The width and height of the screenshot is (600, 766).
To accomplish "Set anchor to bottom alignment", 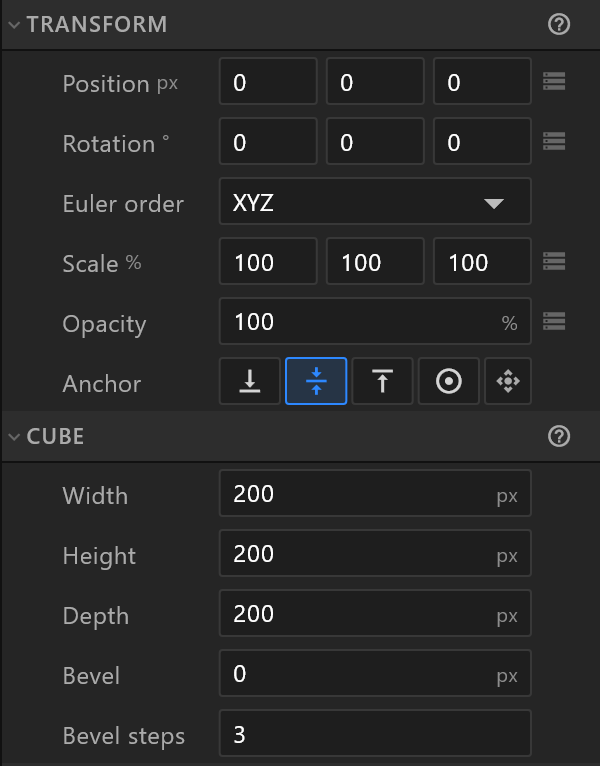I will (250, 381).
